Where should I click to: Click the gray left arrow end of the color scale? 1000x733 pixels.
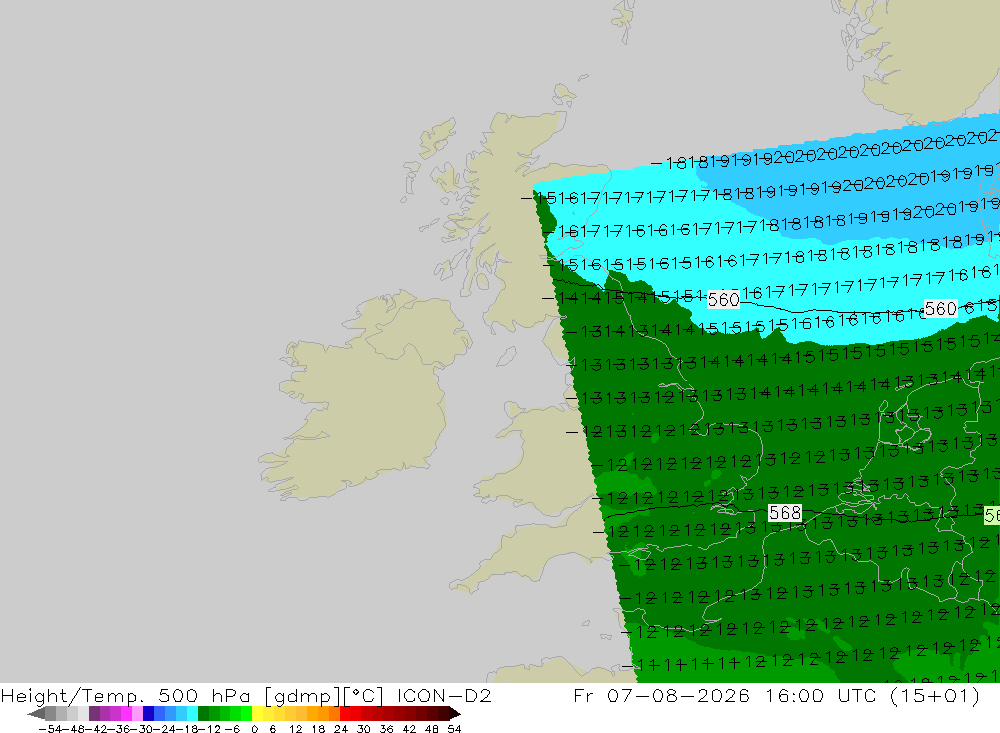pos(36,713)
